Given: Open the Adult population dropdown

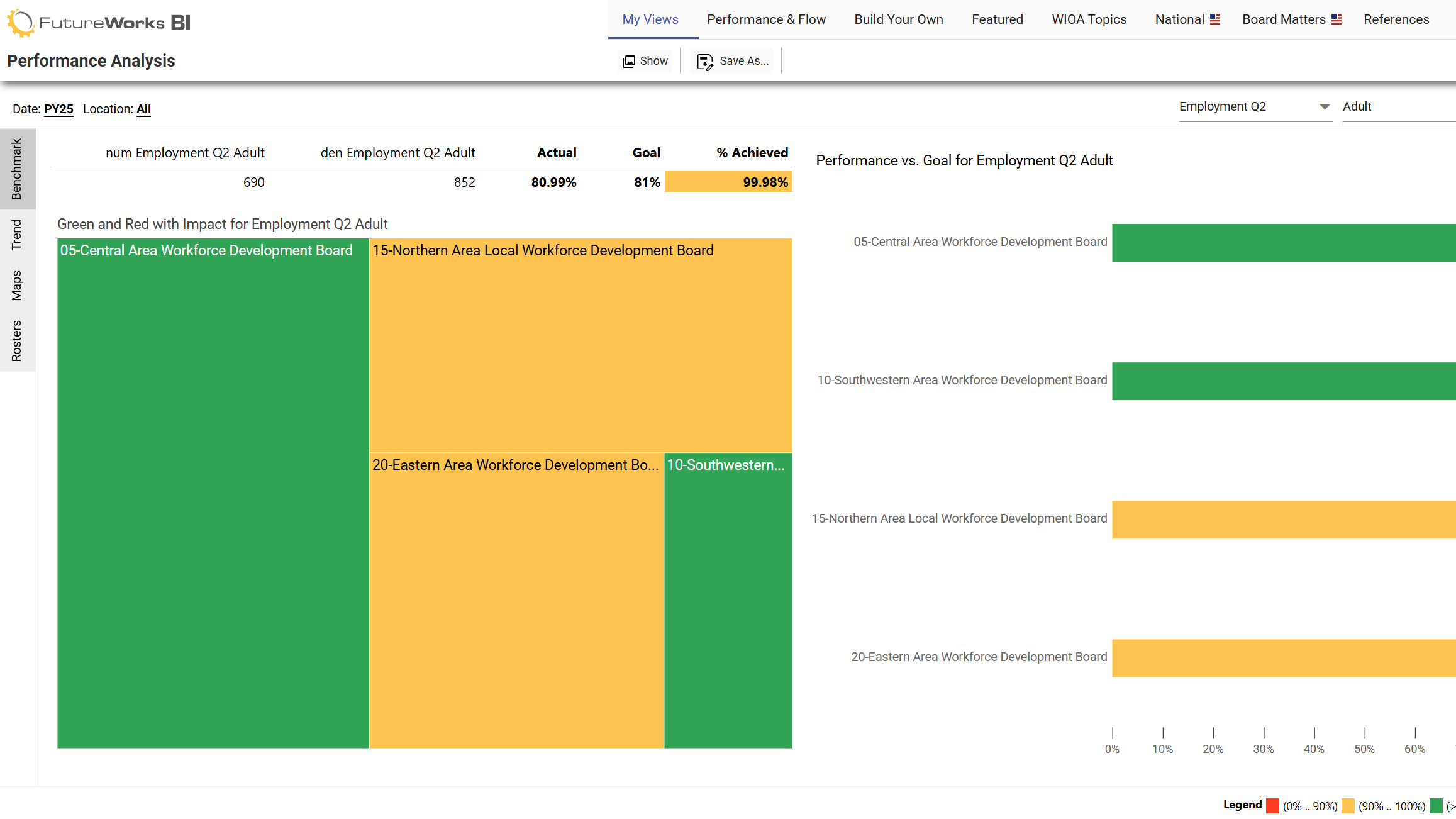Looking at the screenshot, I should pos(1399,107).
